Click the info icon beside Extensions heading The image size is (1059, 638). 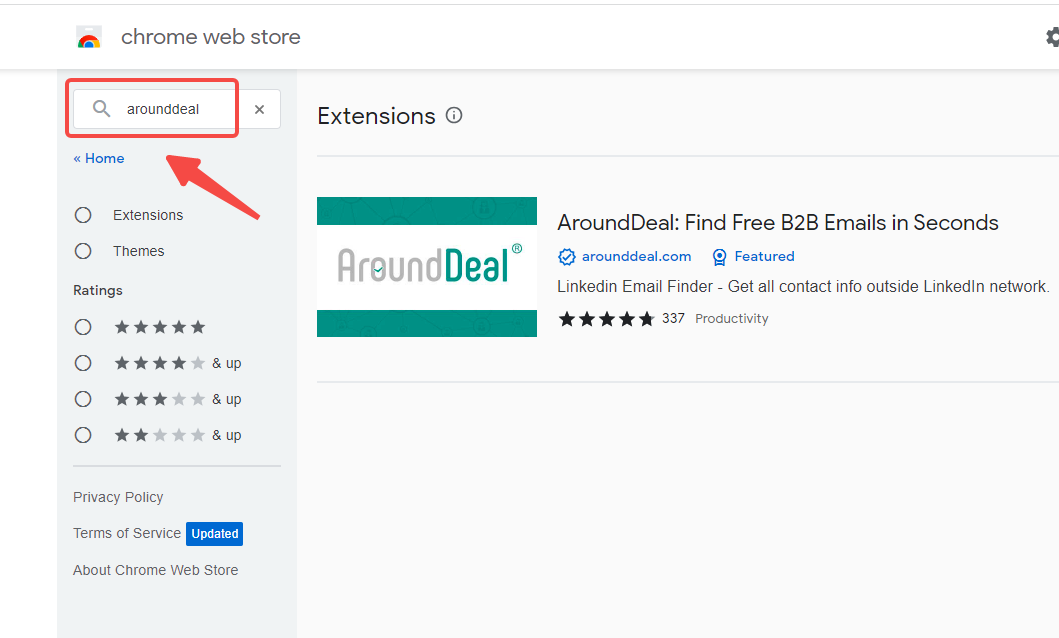click(x=454, y=115)
